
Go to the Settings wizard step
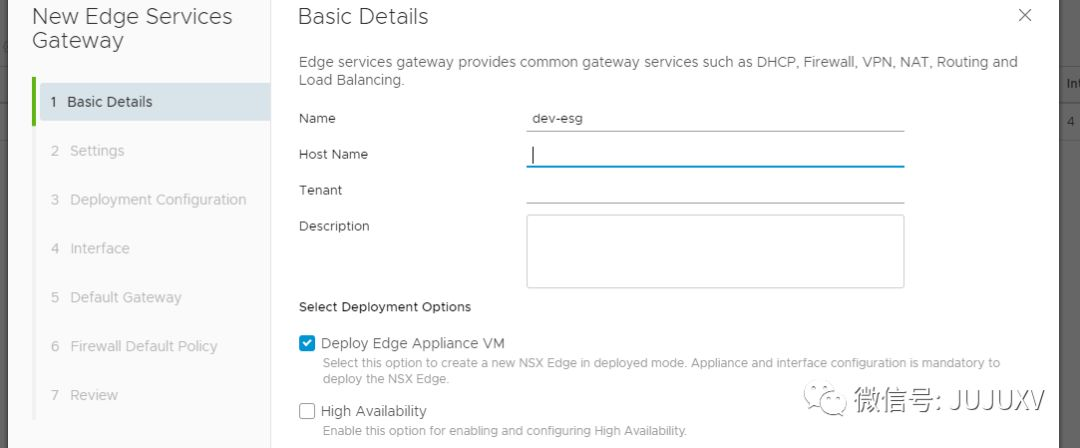point(96,151)
